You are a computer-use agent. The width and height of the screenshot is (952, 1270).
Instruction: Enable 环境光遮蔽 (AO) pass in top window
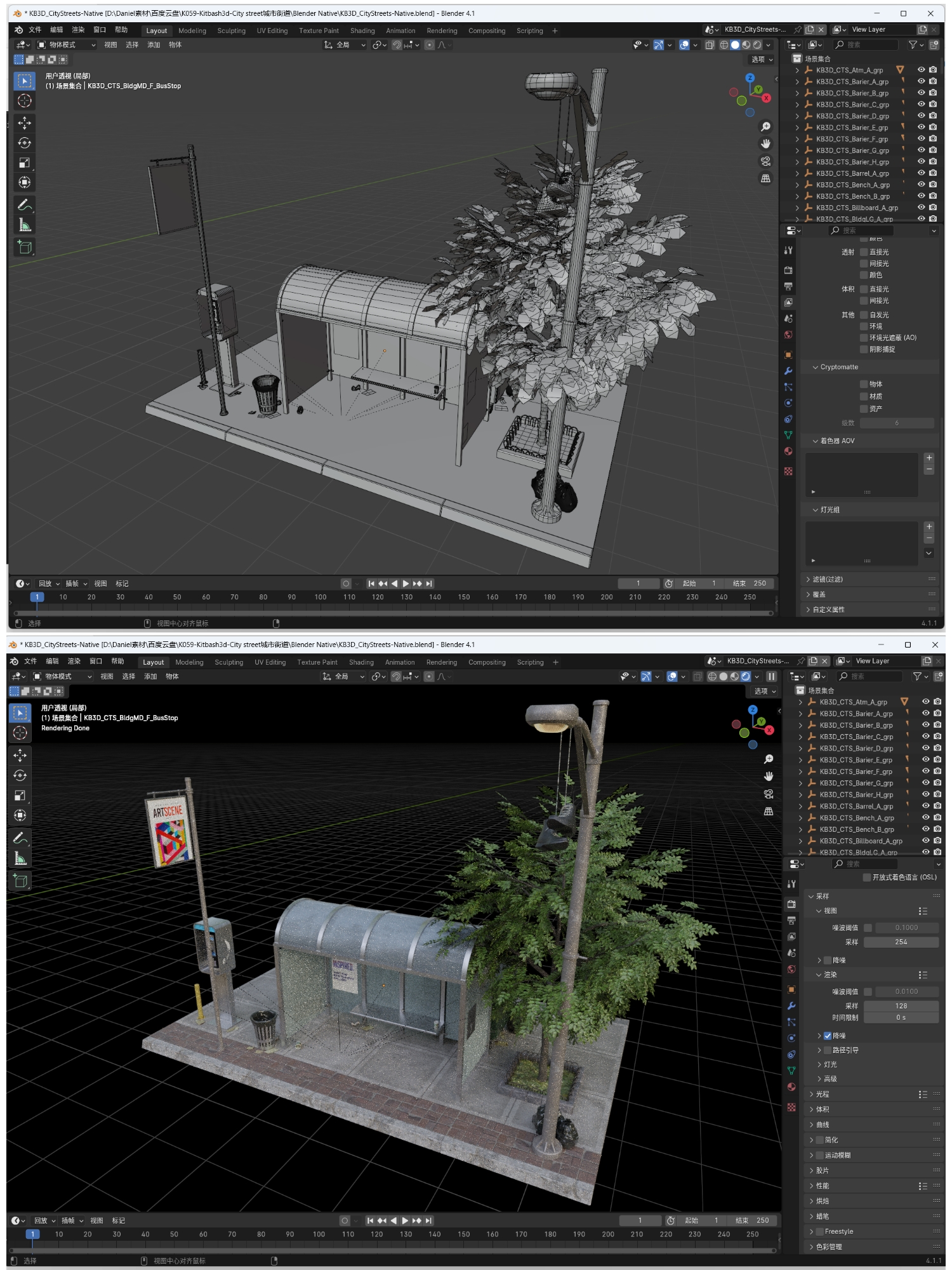point(864,338)
